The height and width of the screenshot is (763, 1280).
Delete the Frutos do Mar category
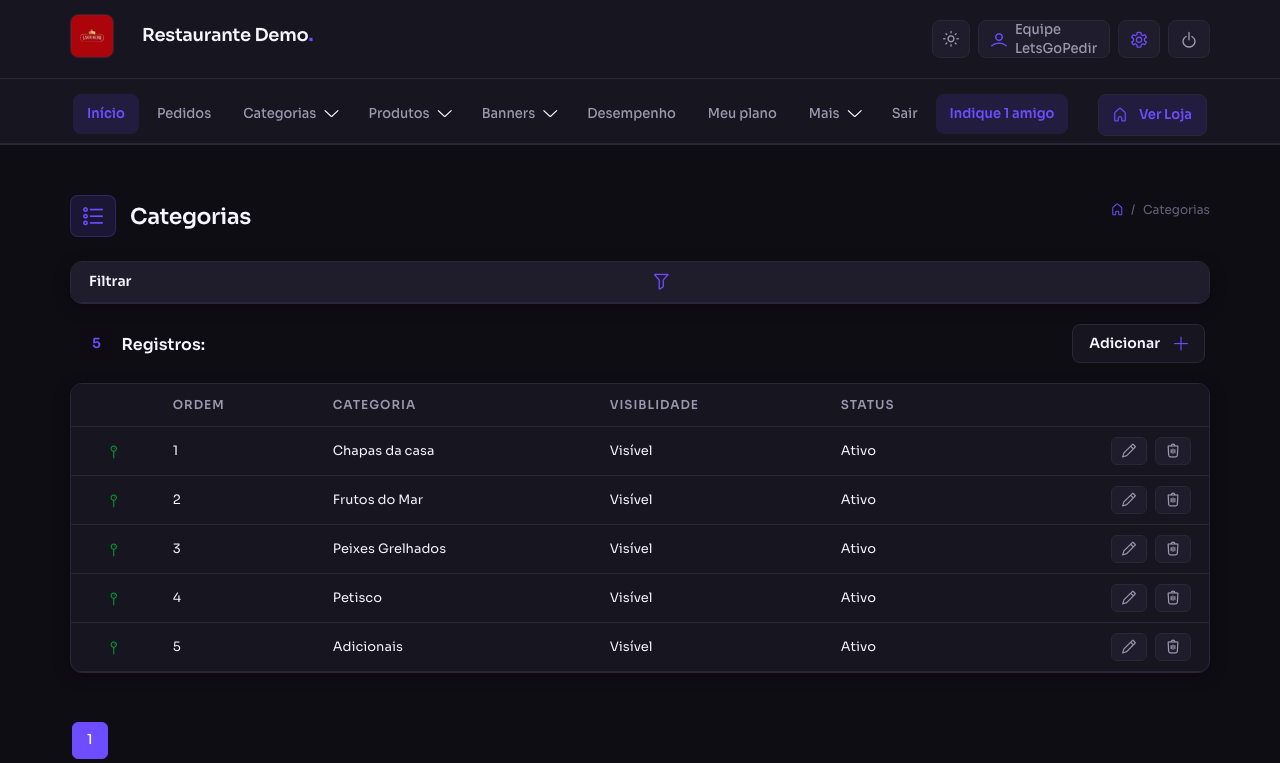1172,500
